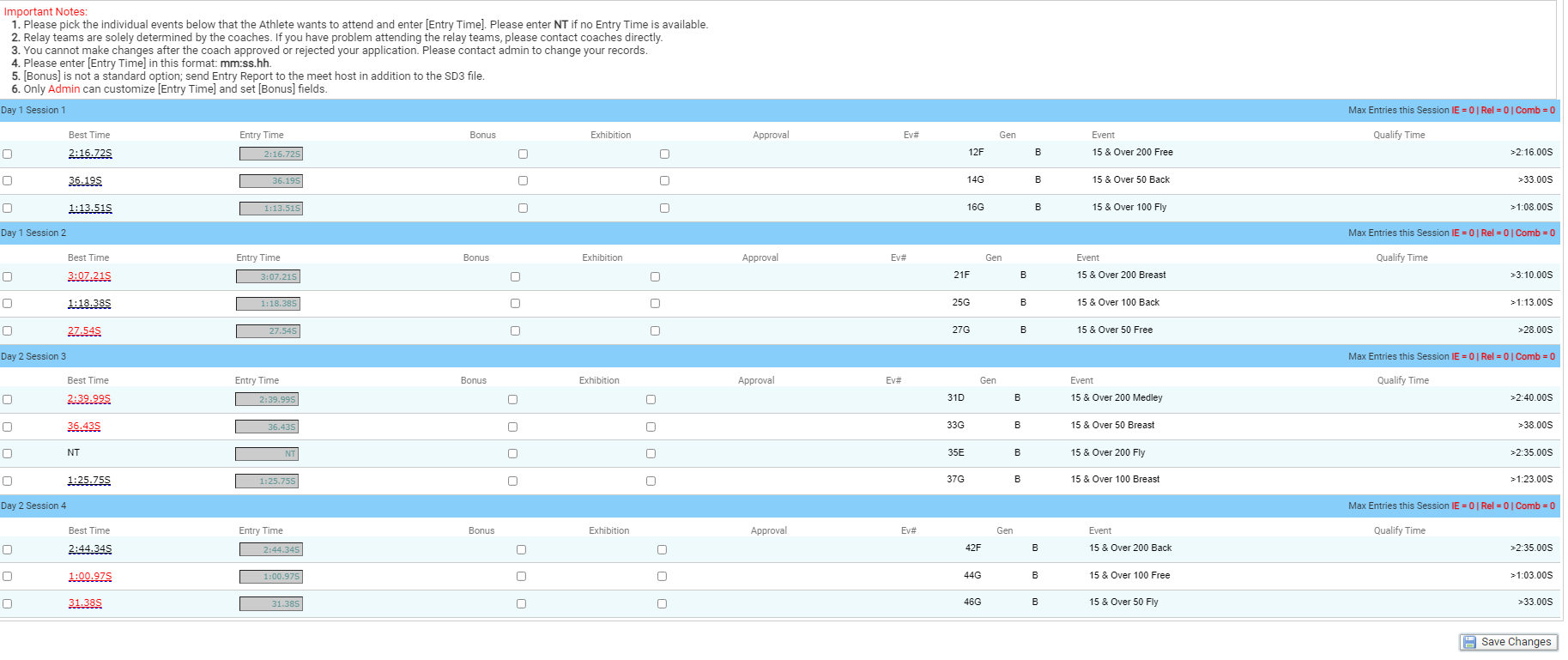1568x660 pixels.
Task: Enable Bonus for 15 & Over 200 Back
Action: click(x=521, y=550)
